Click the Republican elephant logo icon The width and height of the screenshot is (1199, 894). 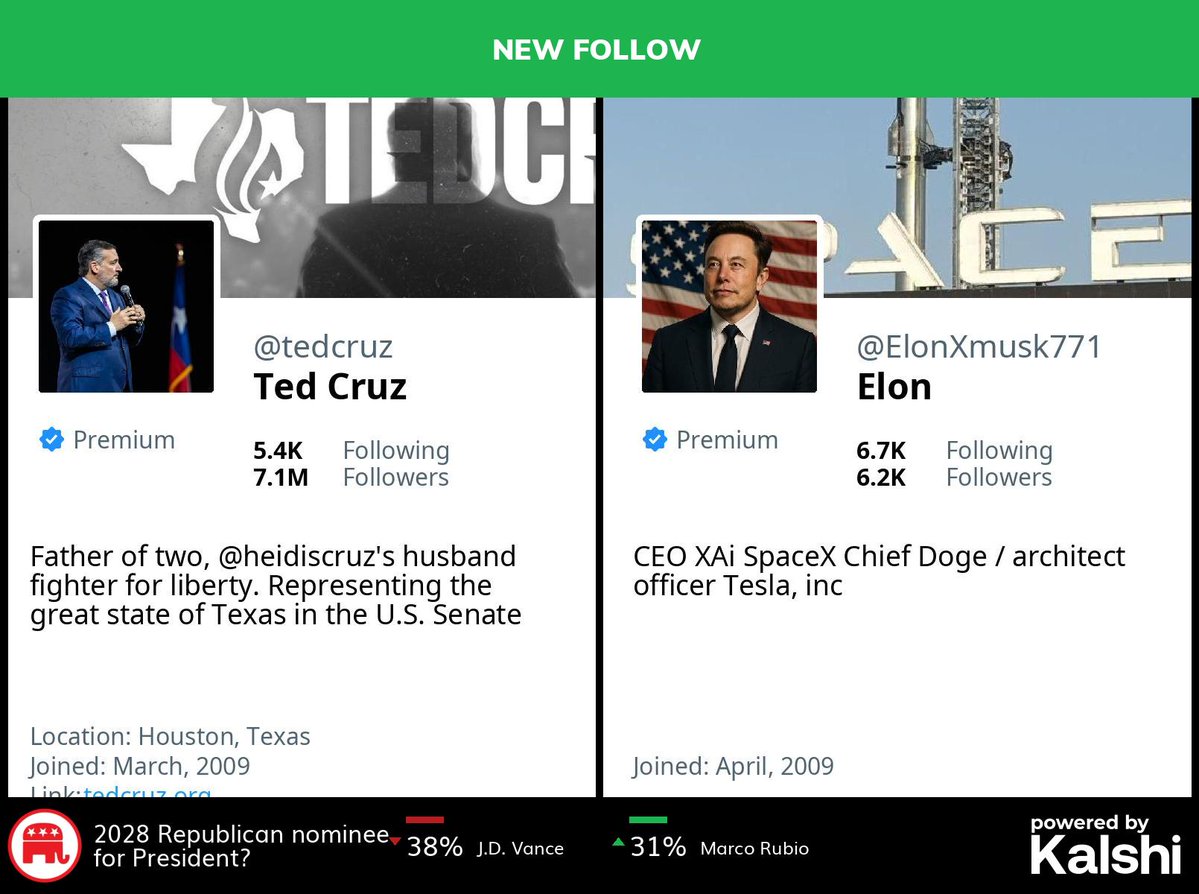coord(44,846)
